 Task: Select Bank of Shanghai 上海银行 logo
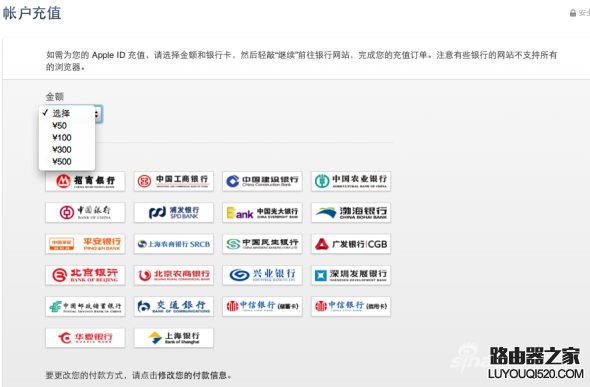tap(174, 338)
